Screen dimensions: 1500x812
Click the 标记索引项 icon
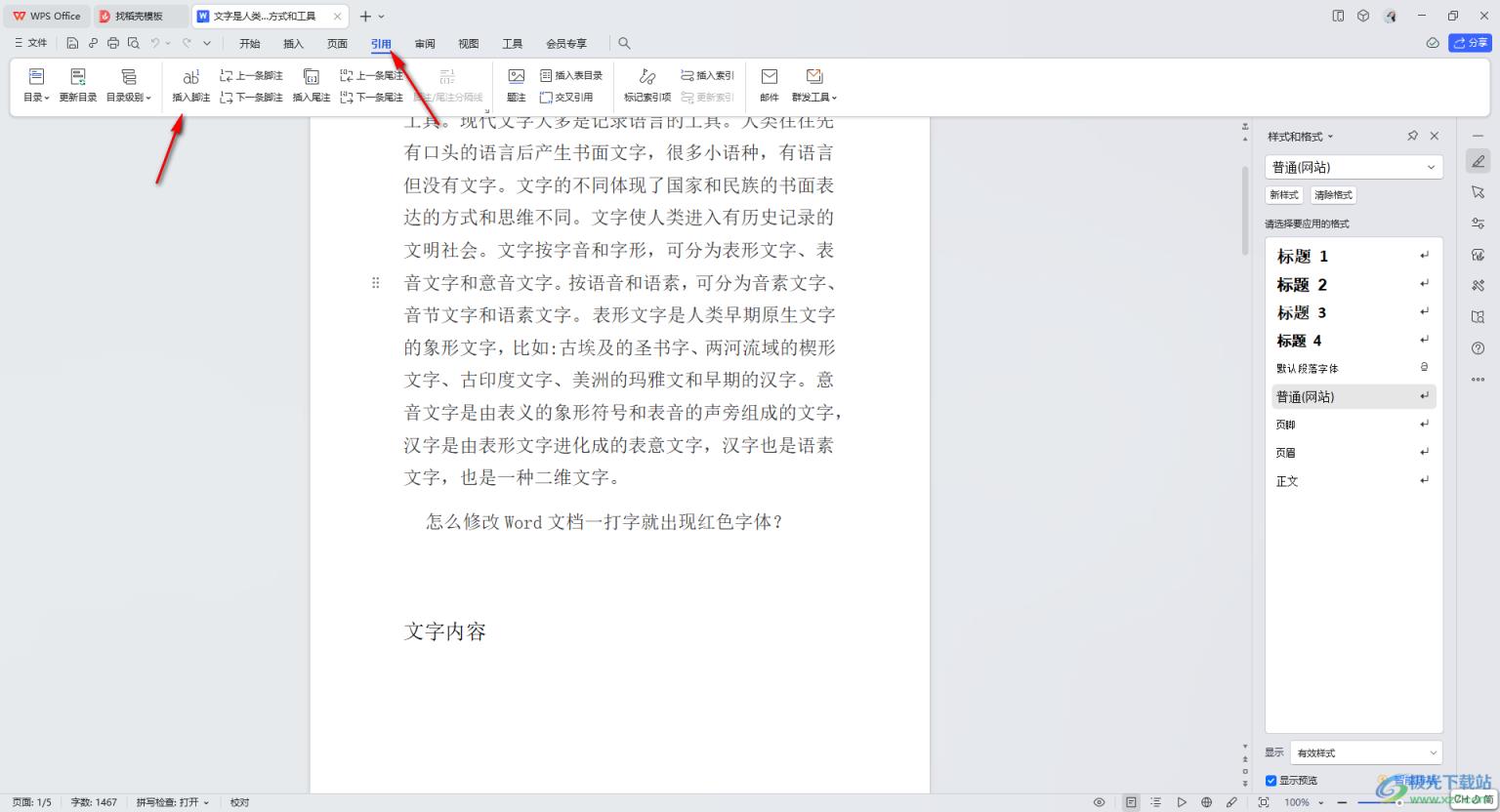click(x=647, y=77)
